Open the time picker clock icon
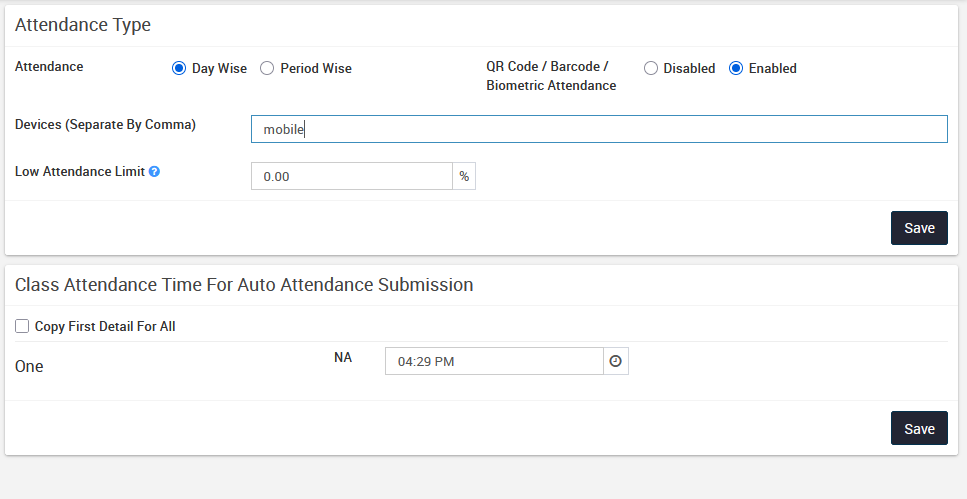The image size is (967, 499). [616, 361]
